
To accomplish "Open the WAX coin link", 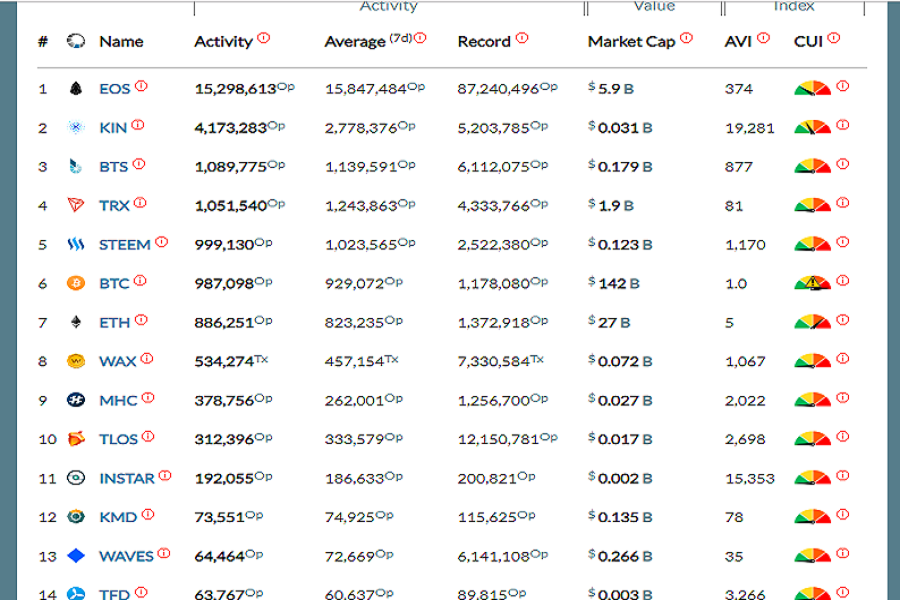I will click(x=118, y=362).
